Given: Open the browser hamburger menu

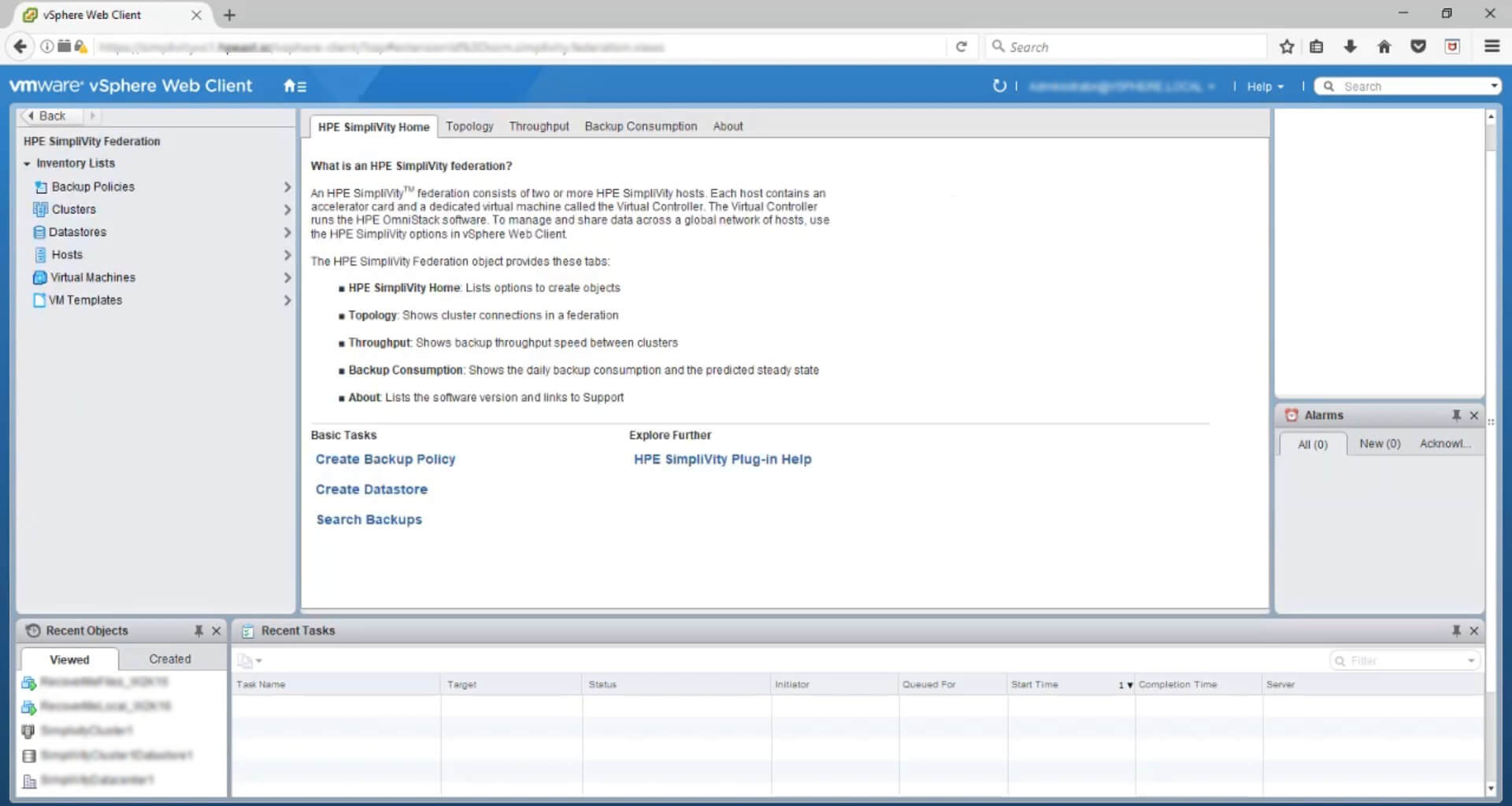Looking at the screenshot, I should point(1492,46).
